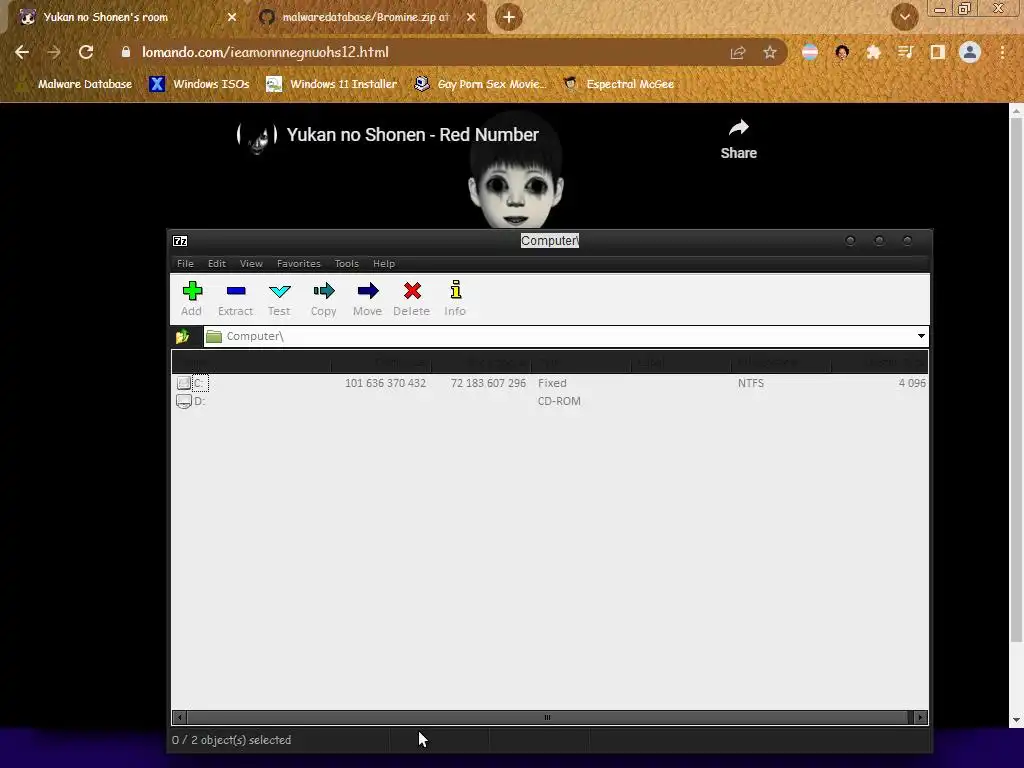This screenshot has width=1024, height=768.
Task: Click the NTFS file system cell
Action: pos(751,383)
